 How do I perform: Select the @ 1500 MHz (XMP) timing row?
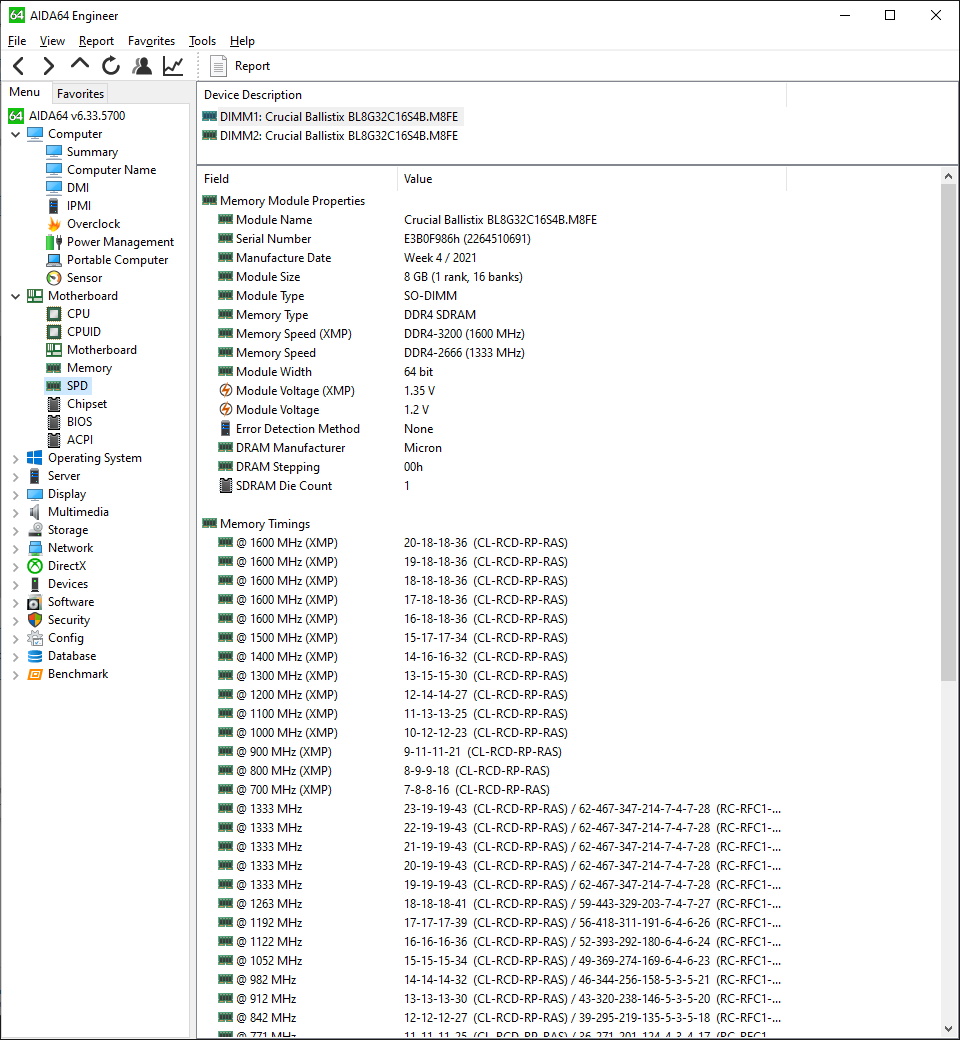491,638
